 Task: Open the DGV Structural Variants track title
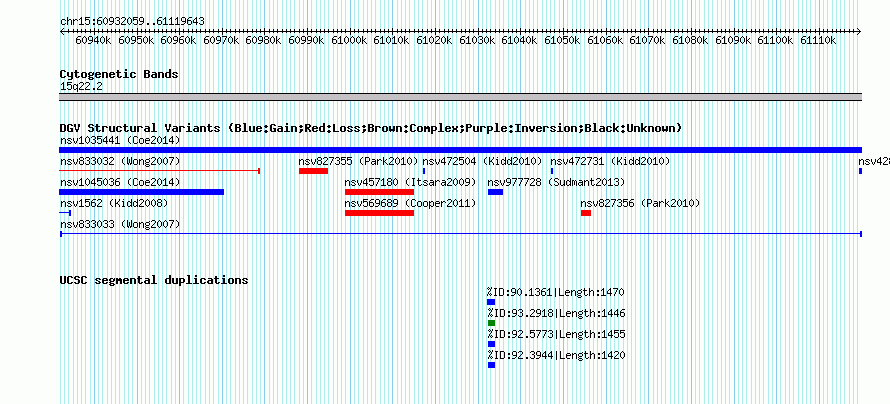[x=371, y=128]
